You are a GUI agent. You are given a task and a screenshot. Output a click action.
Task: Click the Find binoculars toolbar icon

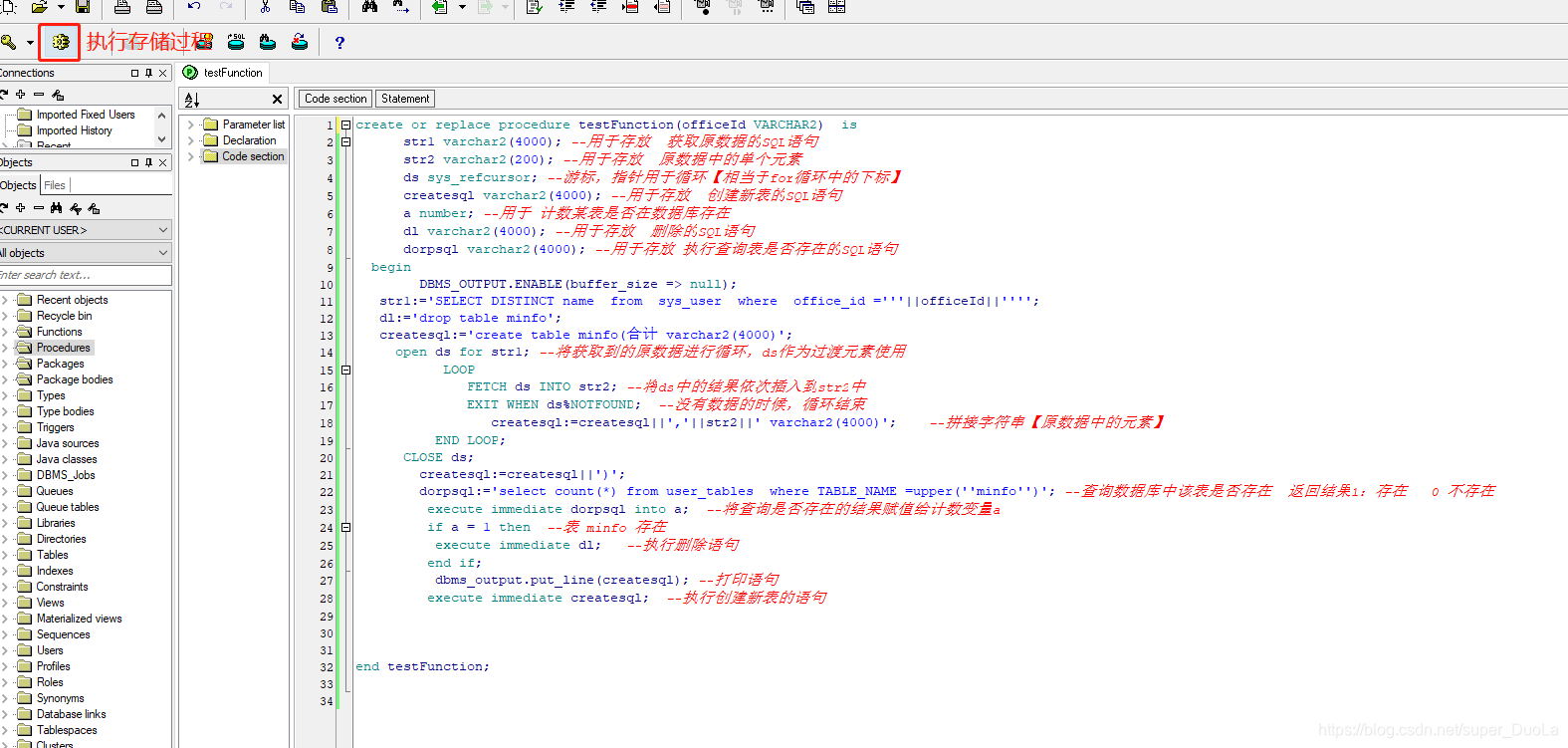tap(369, 7)
